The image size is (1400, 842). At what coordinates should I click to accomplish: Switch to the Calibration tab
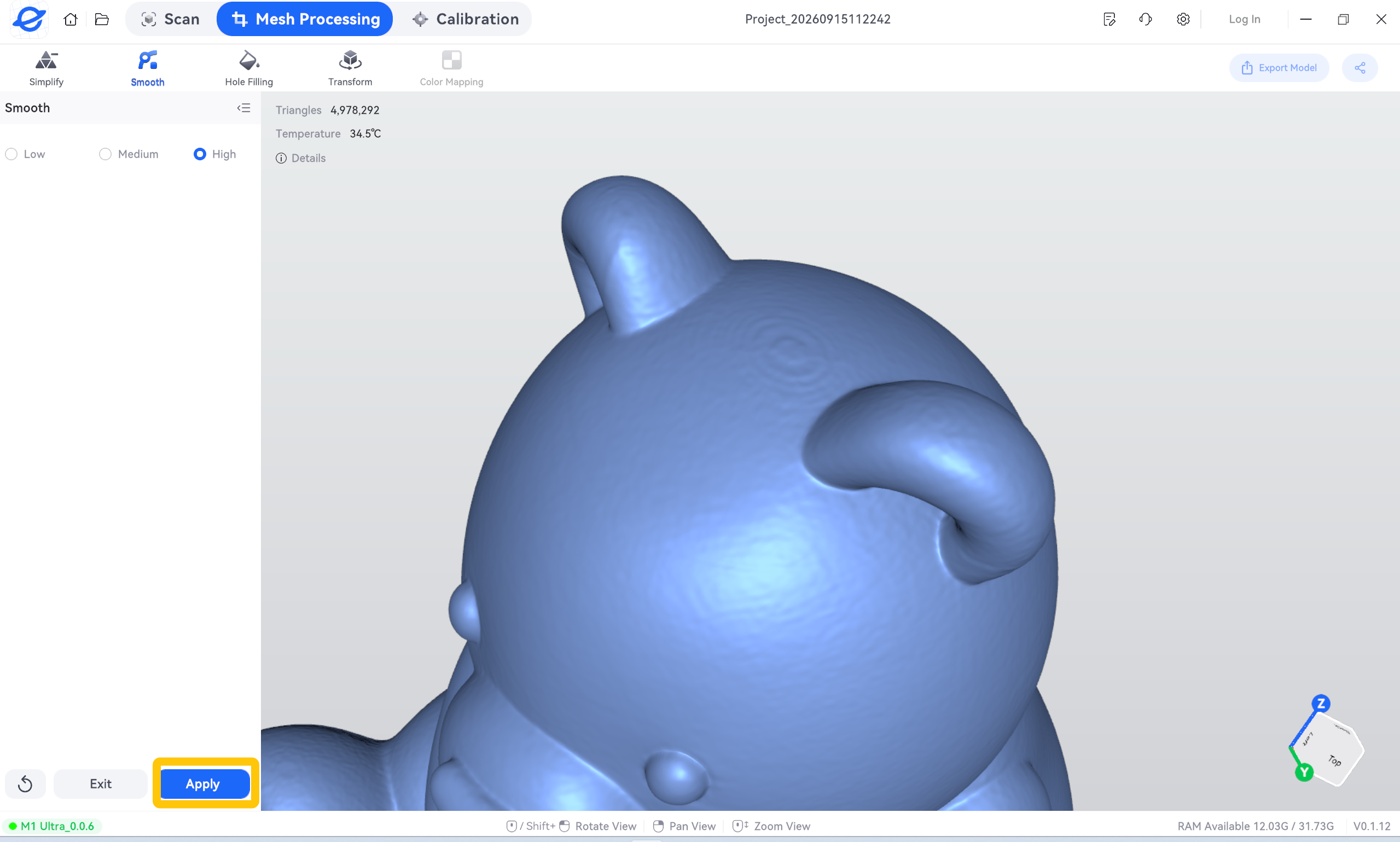[465, 19]
